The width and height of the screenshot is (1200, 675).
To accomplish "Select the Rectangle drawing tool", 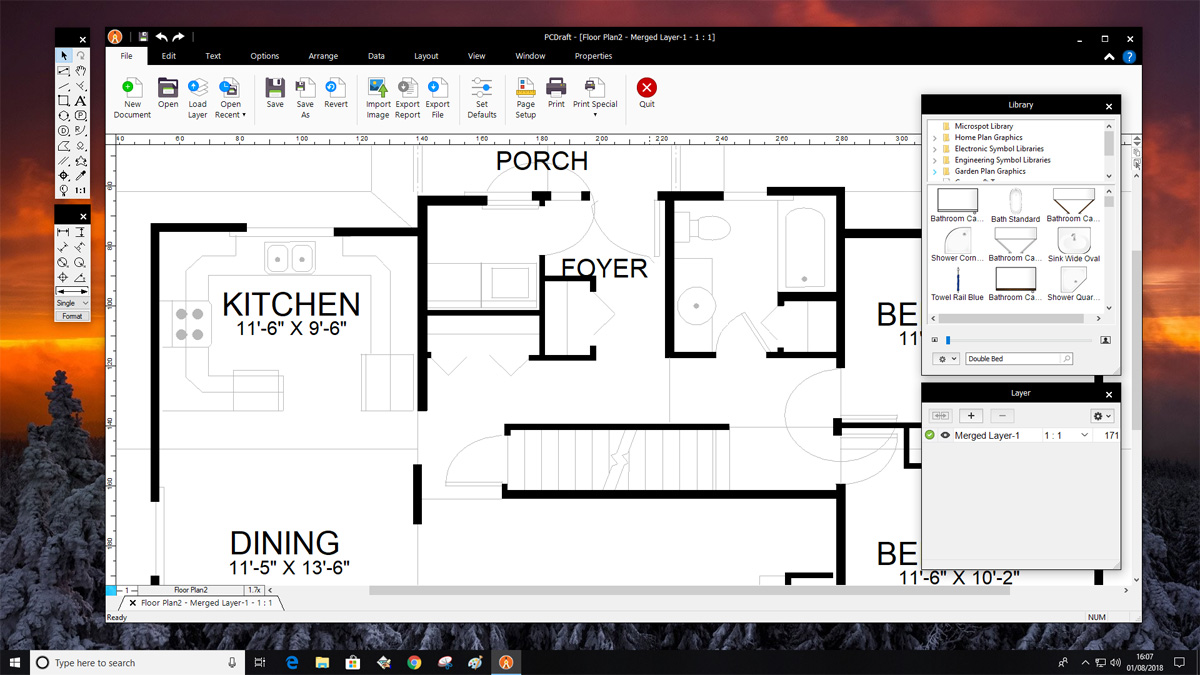I will [x=63, y=100].
